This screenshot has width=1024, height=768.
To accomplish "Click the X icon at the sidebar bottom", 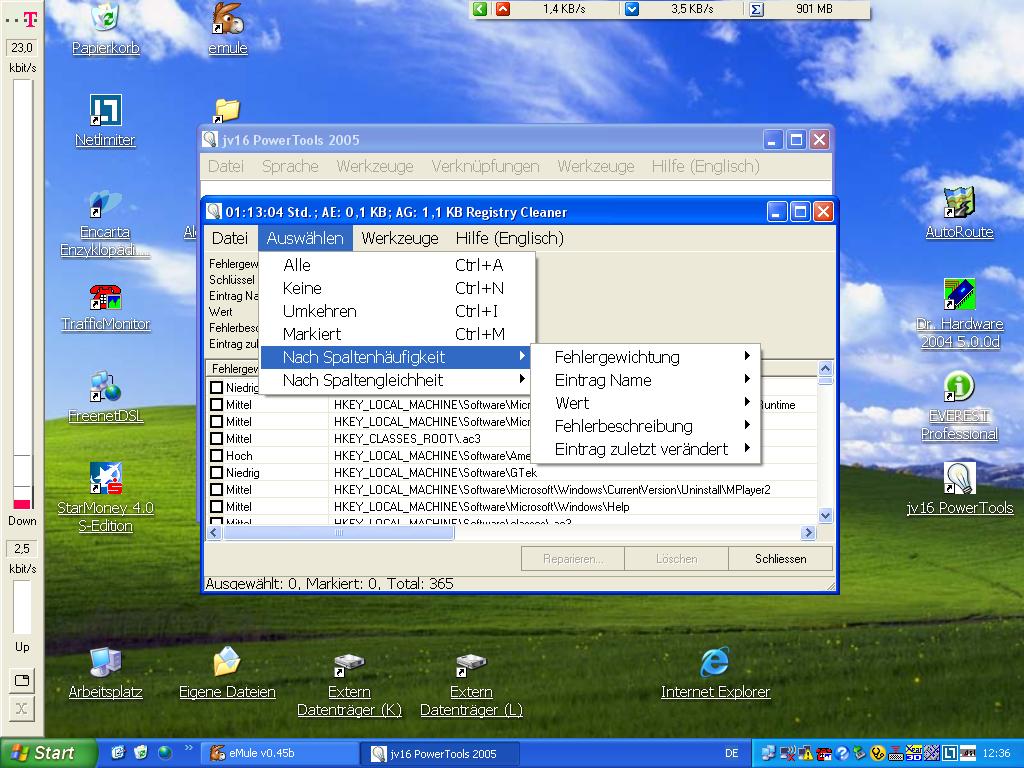I will click(22, 709).
